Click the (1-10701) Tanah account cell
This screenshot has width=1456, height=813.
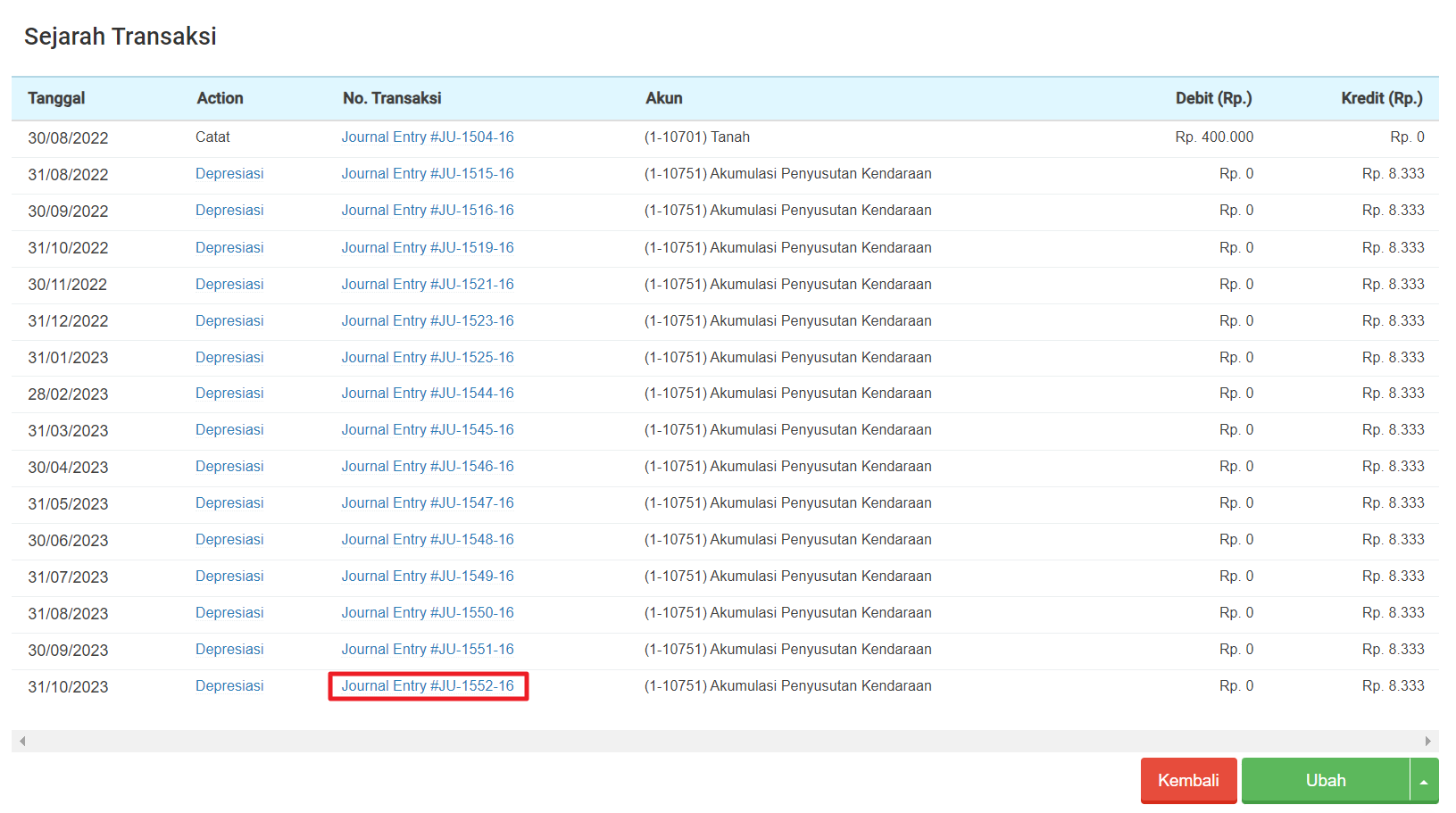coord(697,137)
